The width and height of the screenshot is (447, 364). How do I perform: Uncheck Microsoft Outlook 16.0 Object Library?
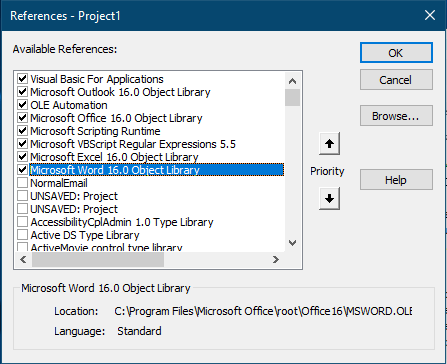[x=22, y=92]
